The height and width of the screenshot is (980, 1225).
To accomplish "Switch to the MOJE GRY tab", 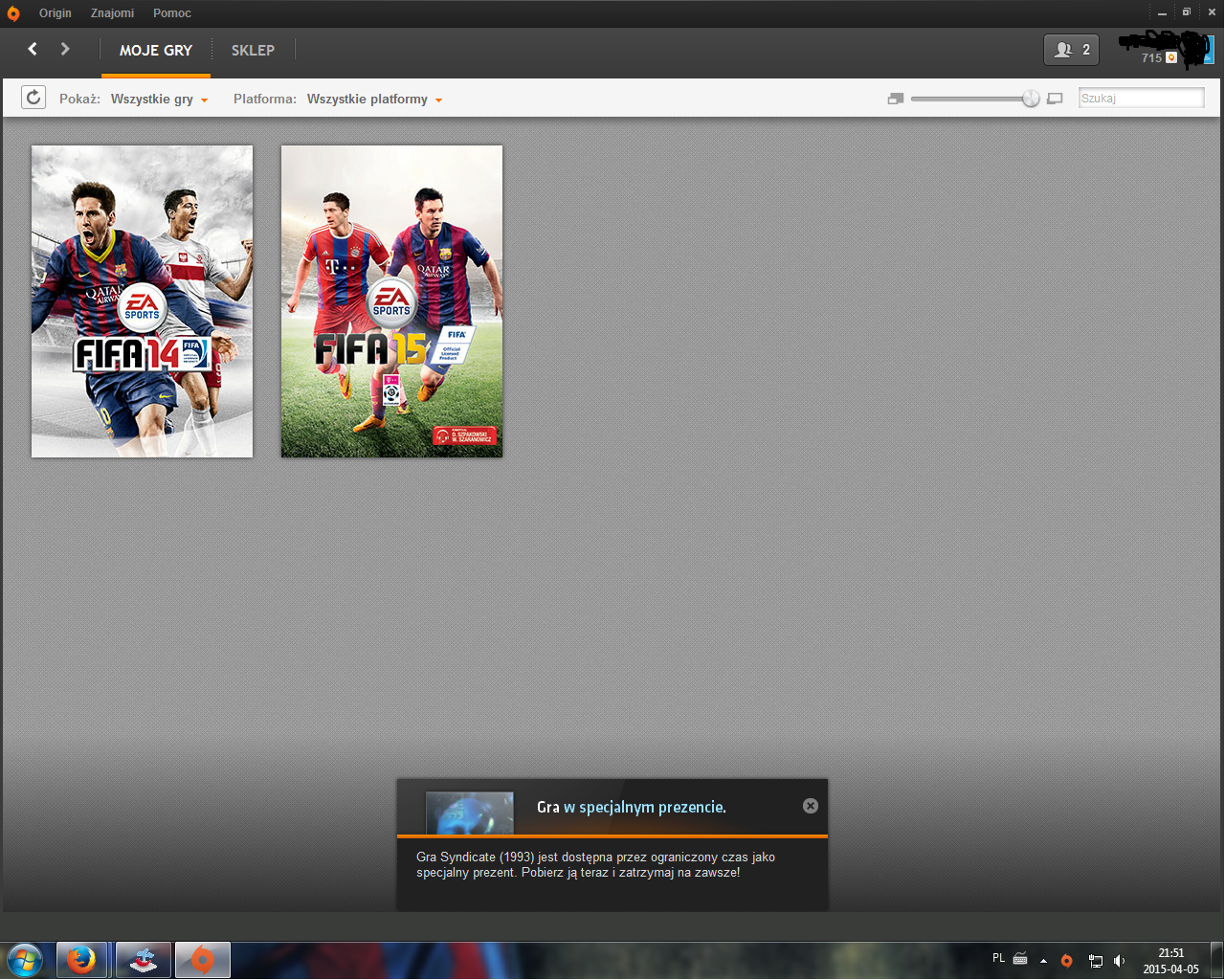I will [156, 51].
